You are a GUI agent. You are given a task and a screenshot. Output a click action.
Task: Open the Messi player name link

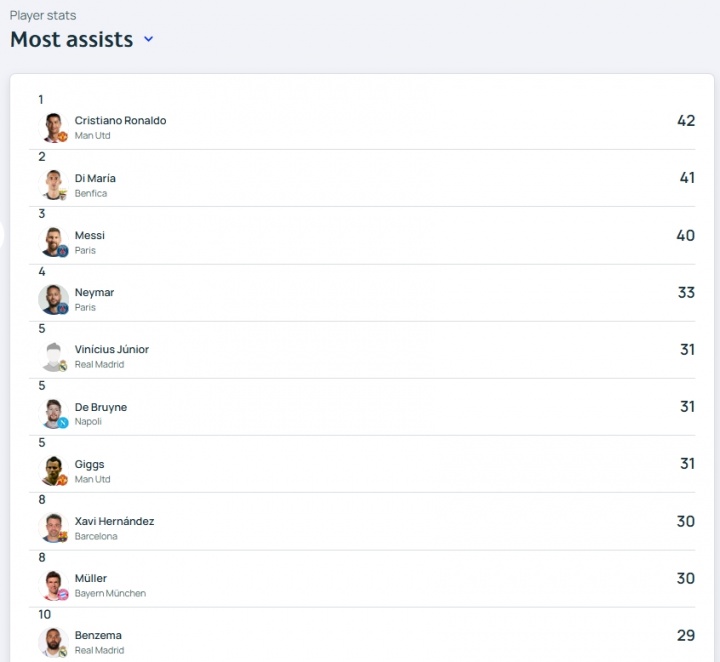(x=90, y=235)
